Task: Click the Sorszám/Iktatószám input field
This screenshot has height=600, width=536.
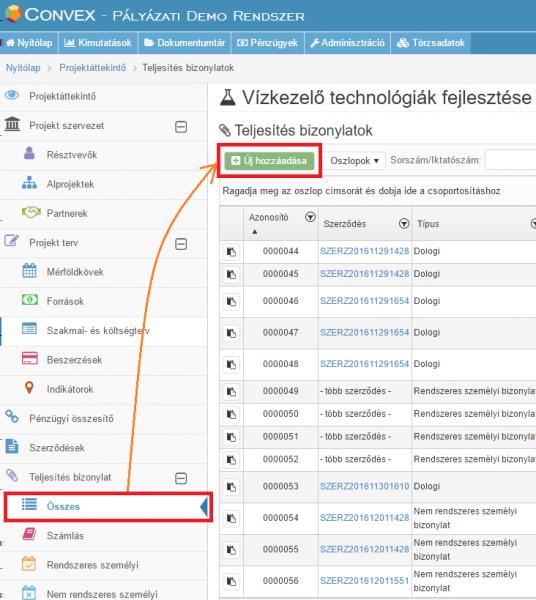Action: [511, 160]
